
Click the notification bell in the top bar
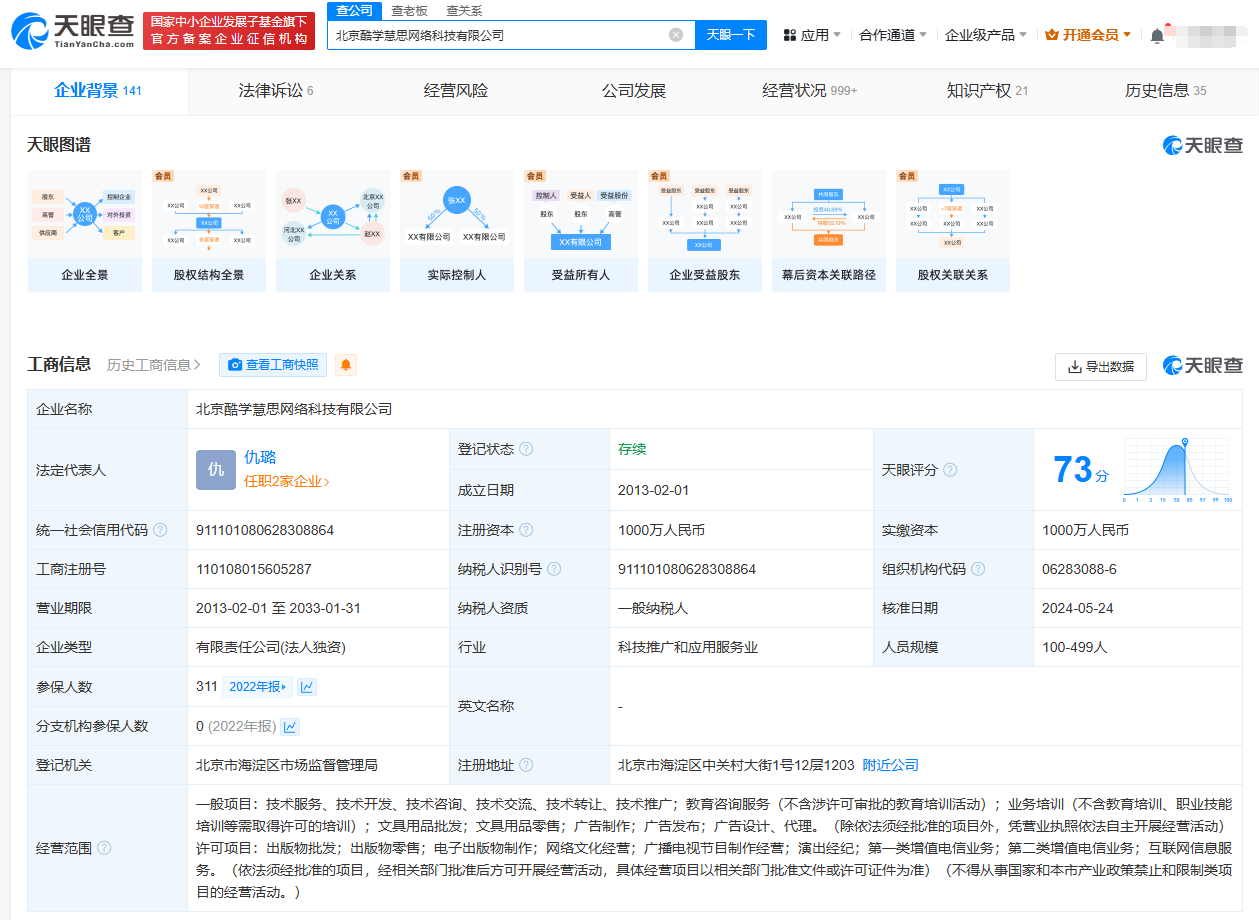[x=1157, y=35]
